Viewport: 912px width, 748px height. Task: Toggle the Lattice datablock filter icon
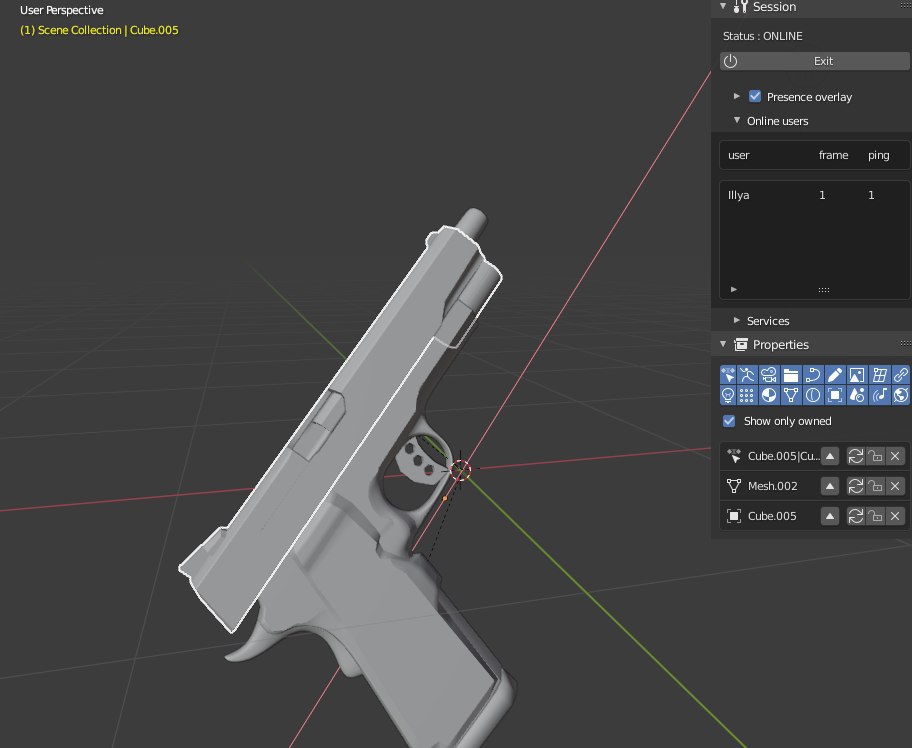point(879,375)
